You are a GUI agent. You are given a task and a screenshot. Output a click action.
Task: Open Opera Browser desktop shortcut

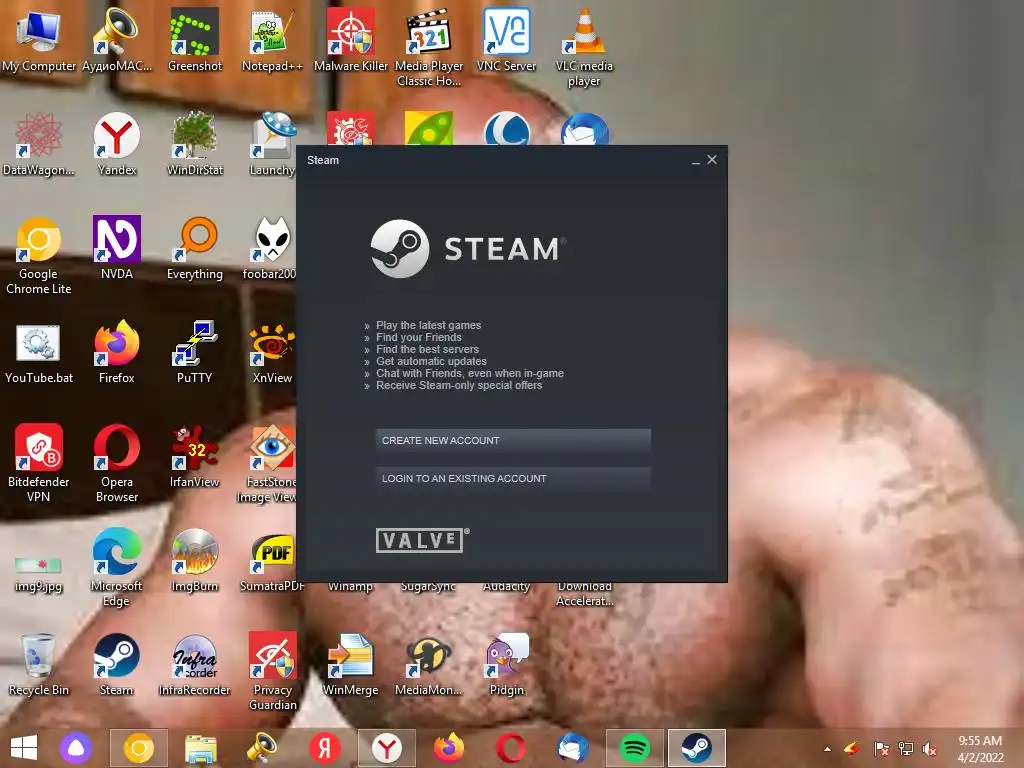coord(117,464)
